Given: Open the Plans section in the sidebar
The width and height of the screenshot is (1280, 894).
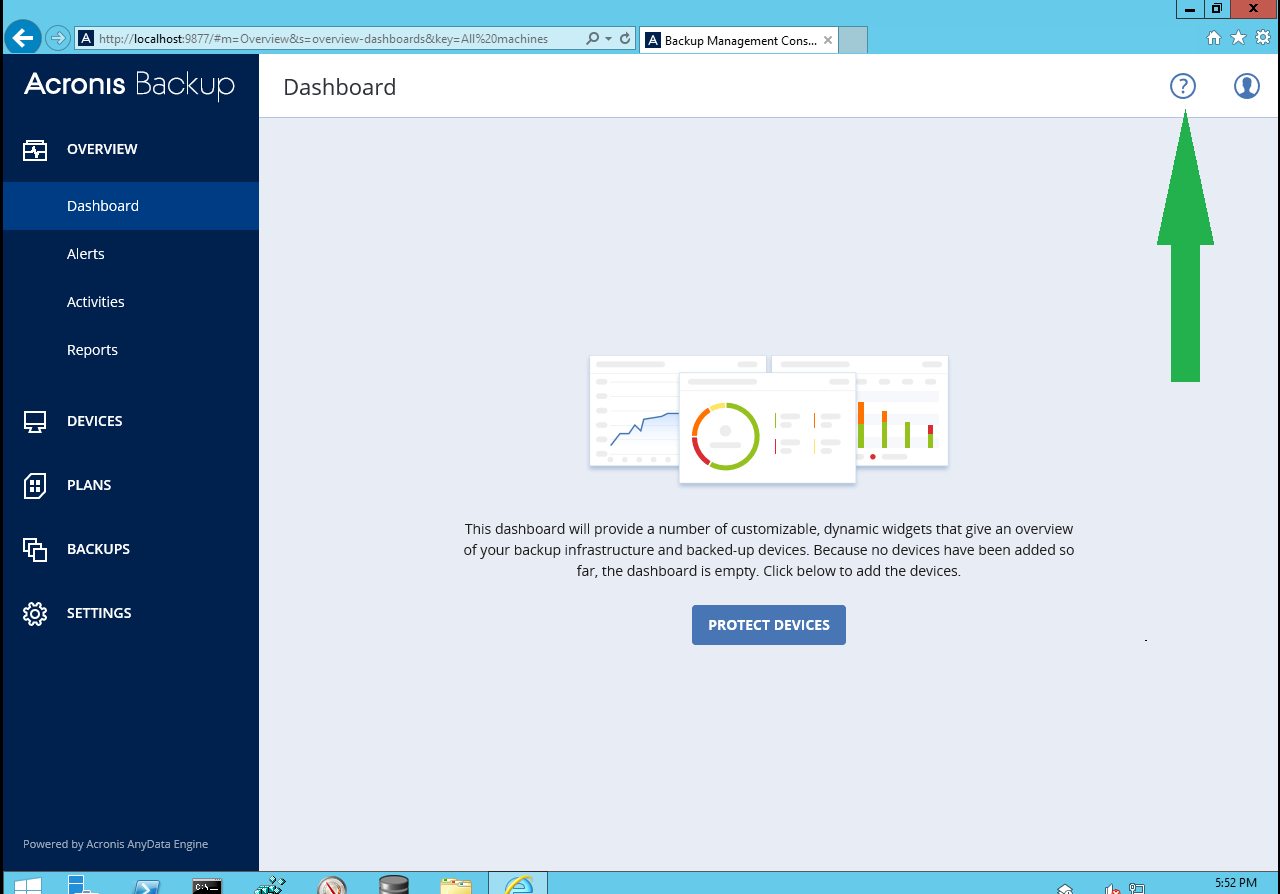Looking at the screenshot, I should [x=88, y=485].
